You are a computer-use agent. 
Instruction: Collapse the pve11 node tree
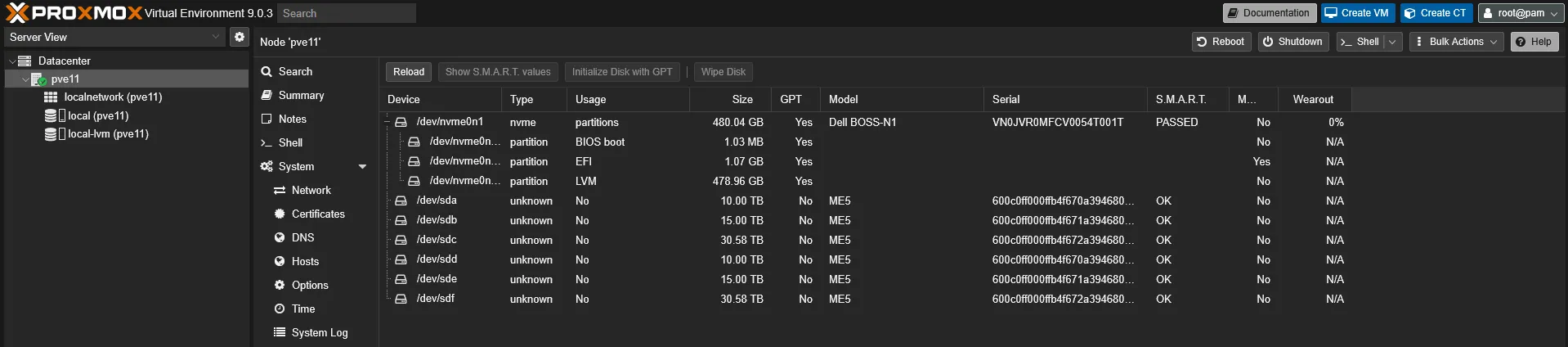point(25,79)
